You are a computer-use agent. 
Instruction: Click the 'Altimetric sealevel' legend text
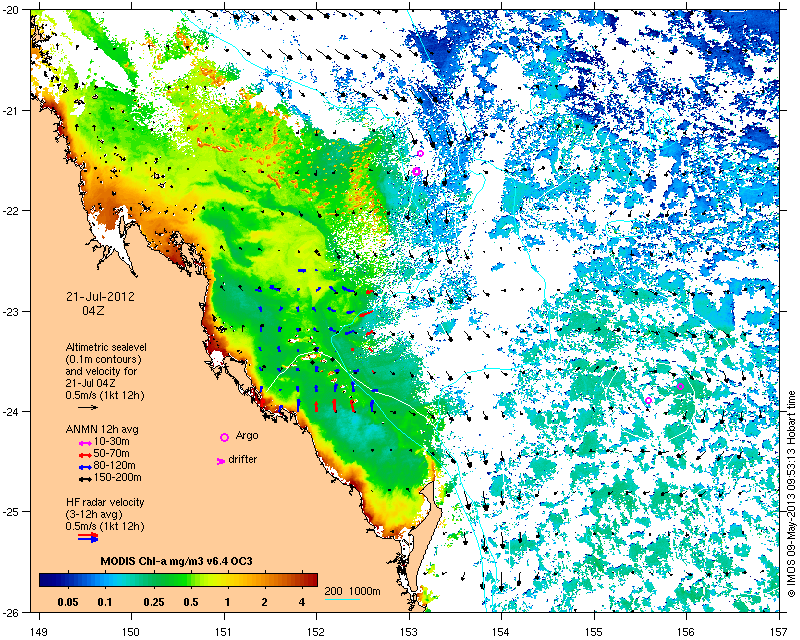click(x=106, y=347)
